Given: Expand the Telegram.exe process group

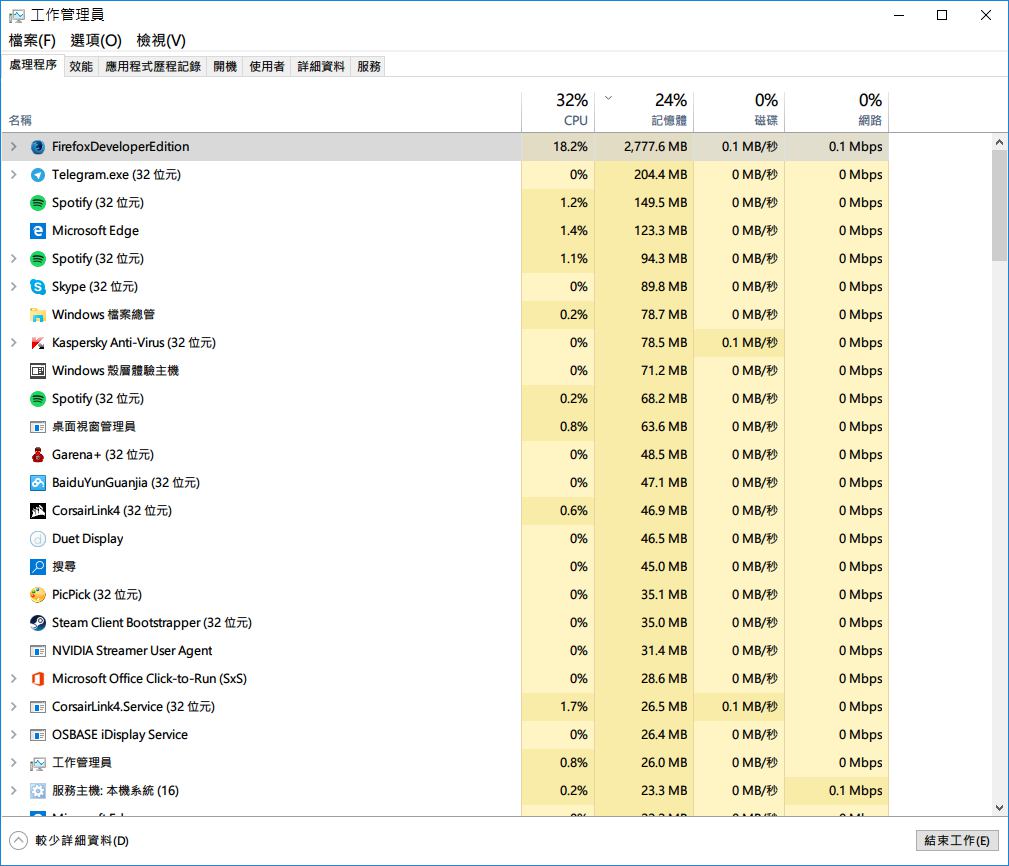Looking at the screenshot, I should point(13,175).
